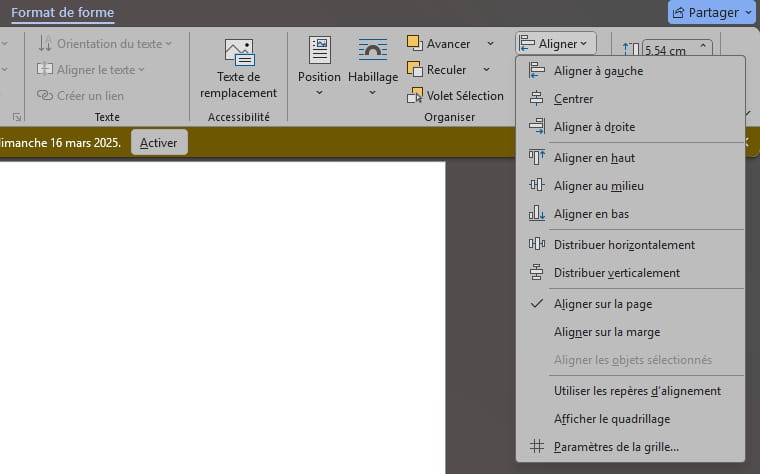Click the Distribuer horizontalement icon
The height and width of the screenshot is (474, 760).
tap(537, 244)
